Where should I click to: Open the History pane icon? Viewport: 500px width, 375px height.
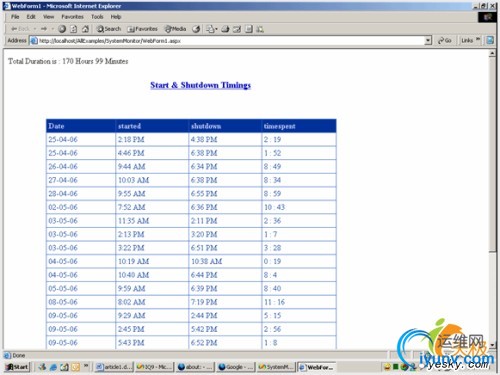[196, 29]
